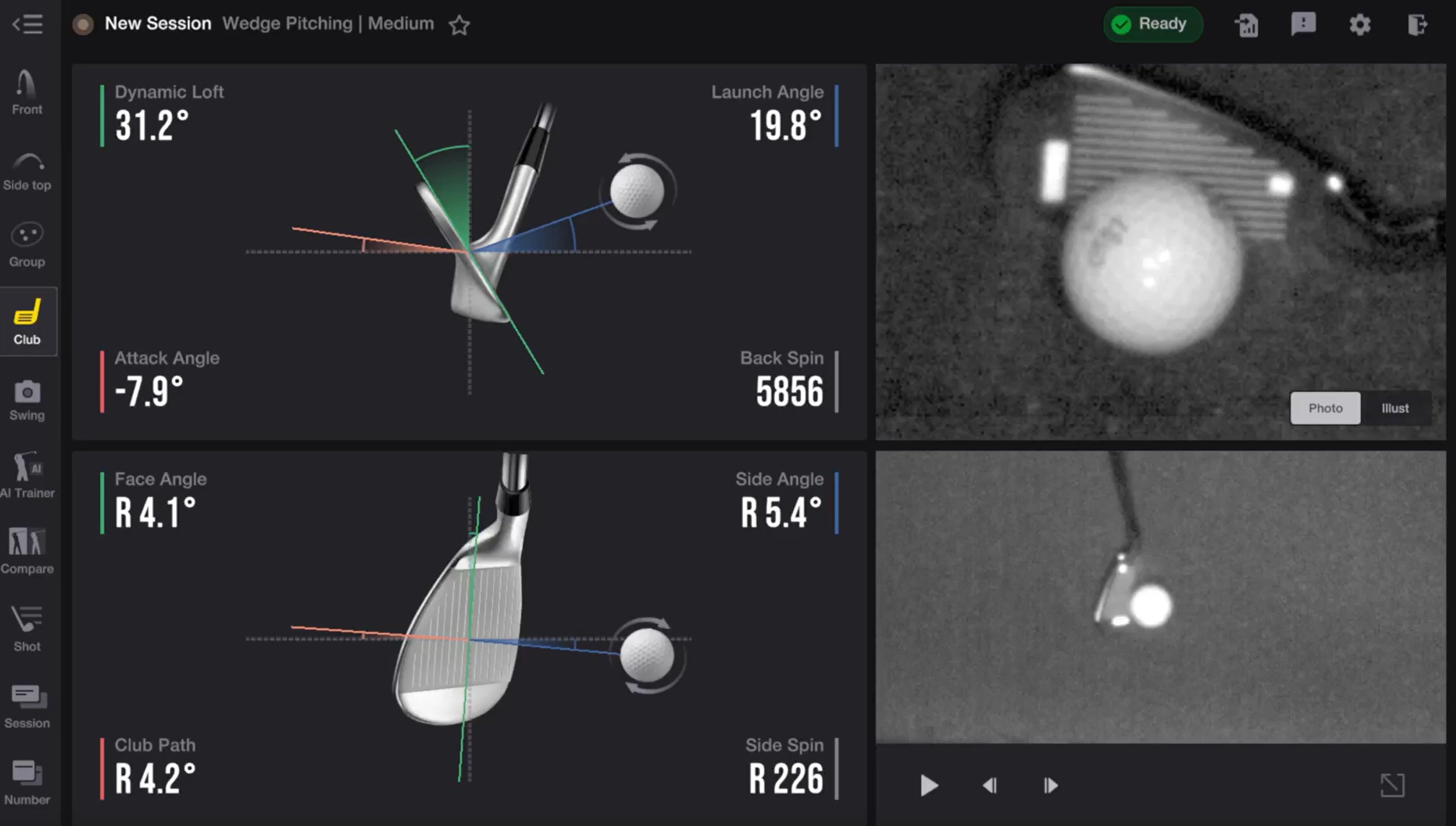Screen dimensions: 1456x826
Task: Select the Group dispersion view
Action: coord(27,245)
